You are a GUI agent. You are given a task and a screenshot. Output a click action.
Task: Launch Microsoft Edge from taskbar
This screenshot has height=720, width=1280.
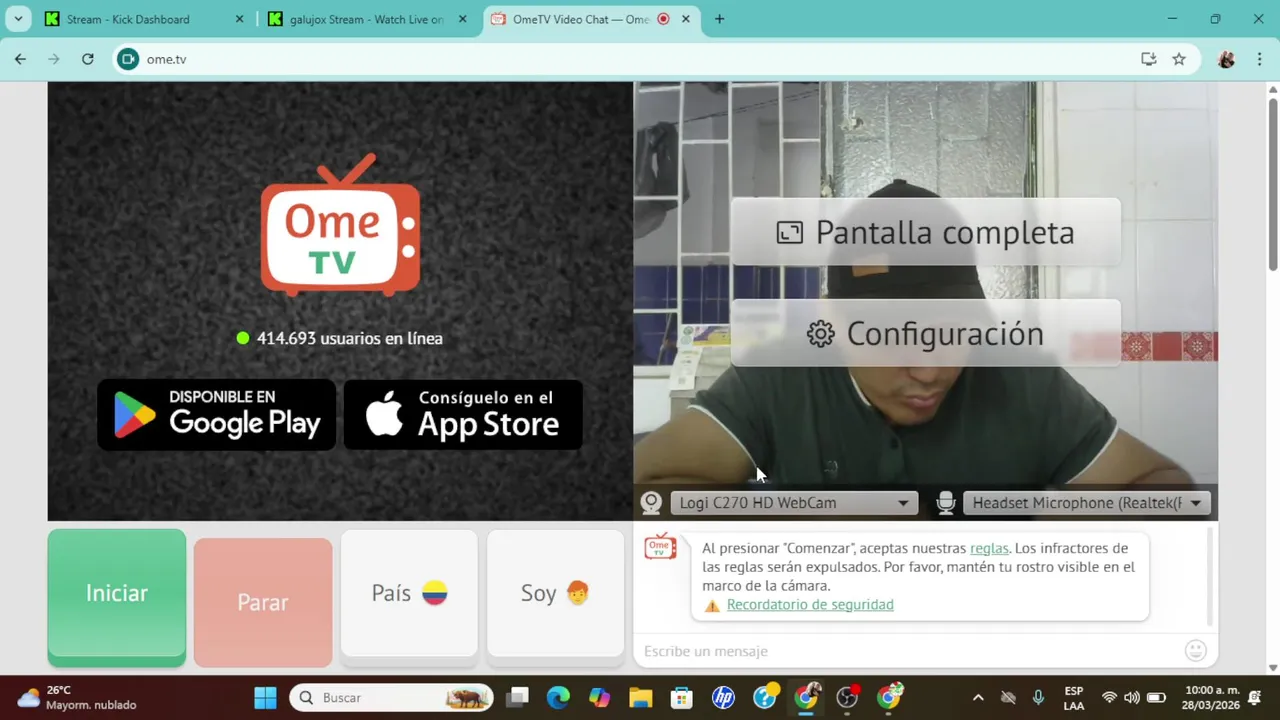coord(558,698)
